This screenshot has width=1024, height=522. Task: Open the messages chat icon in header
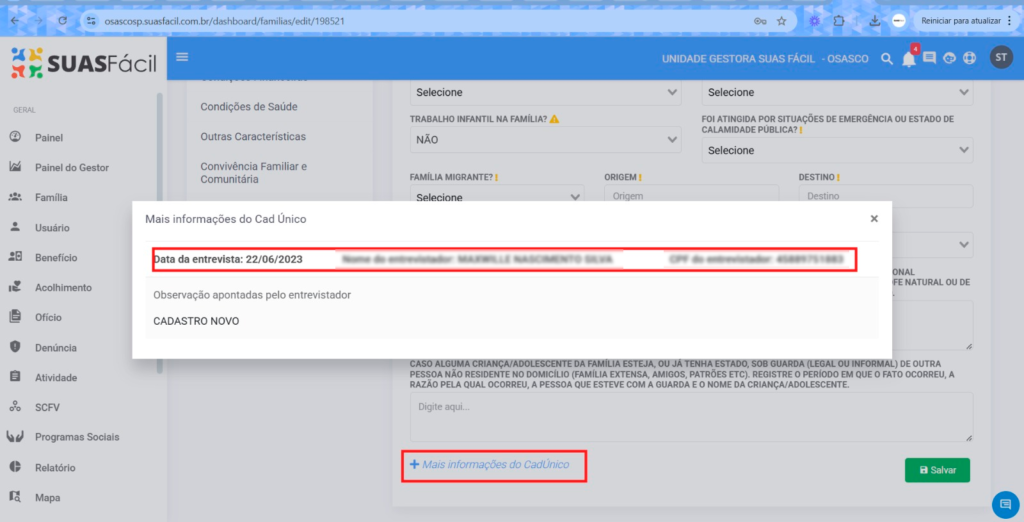pos(929,58)
